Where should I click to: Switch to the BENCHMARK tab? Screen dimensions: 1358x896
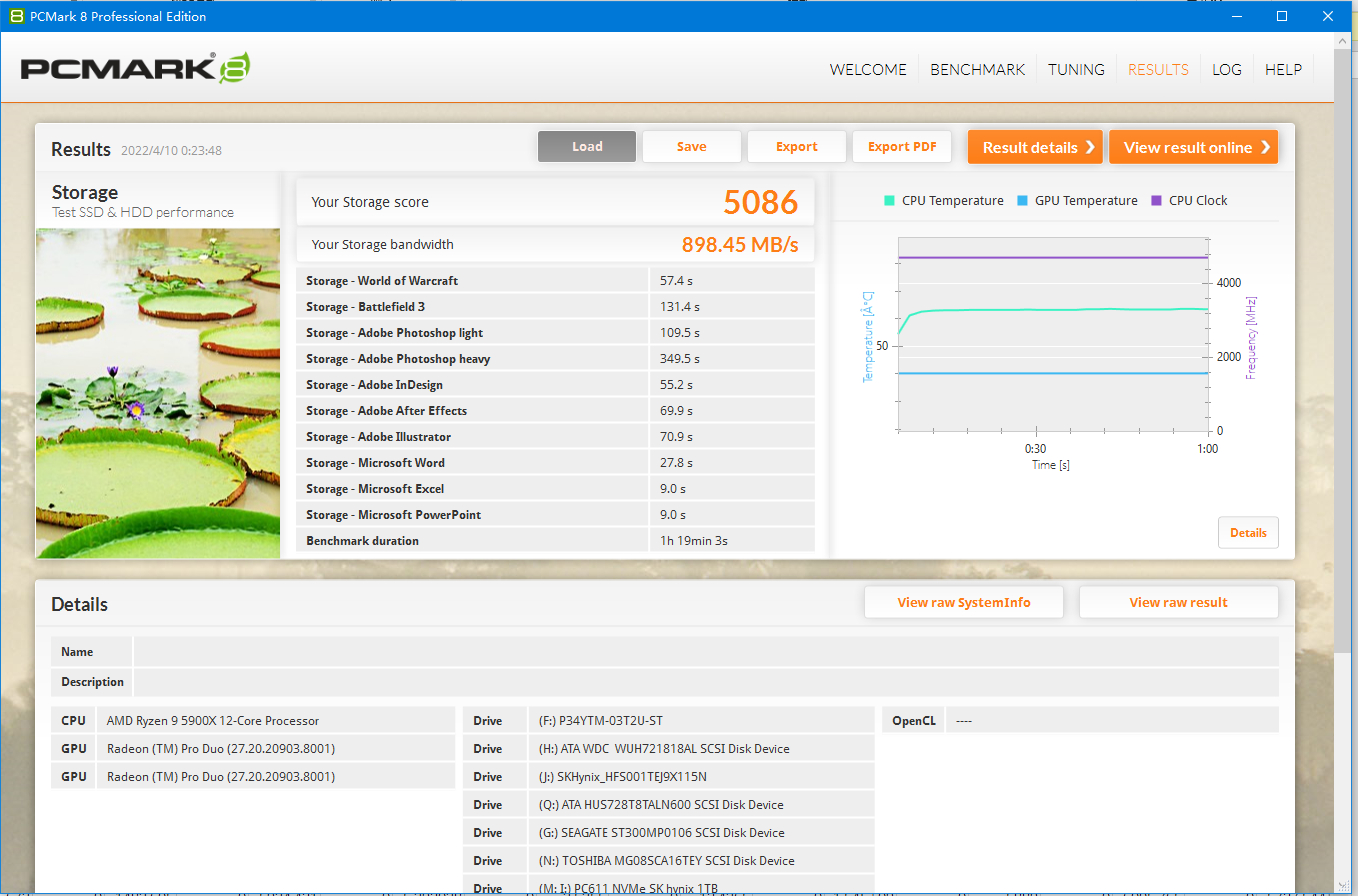tap(977, 69)
